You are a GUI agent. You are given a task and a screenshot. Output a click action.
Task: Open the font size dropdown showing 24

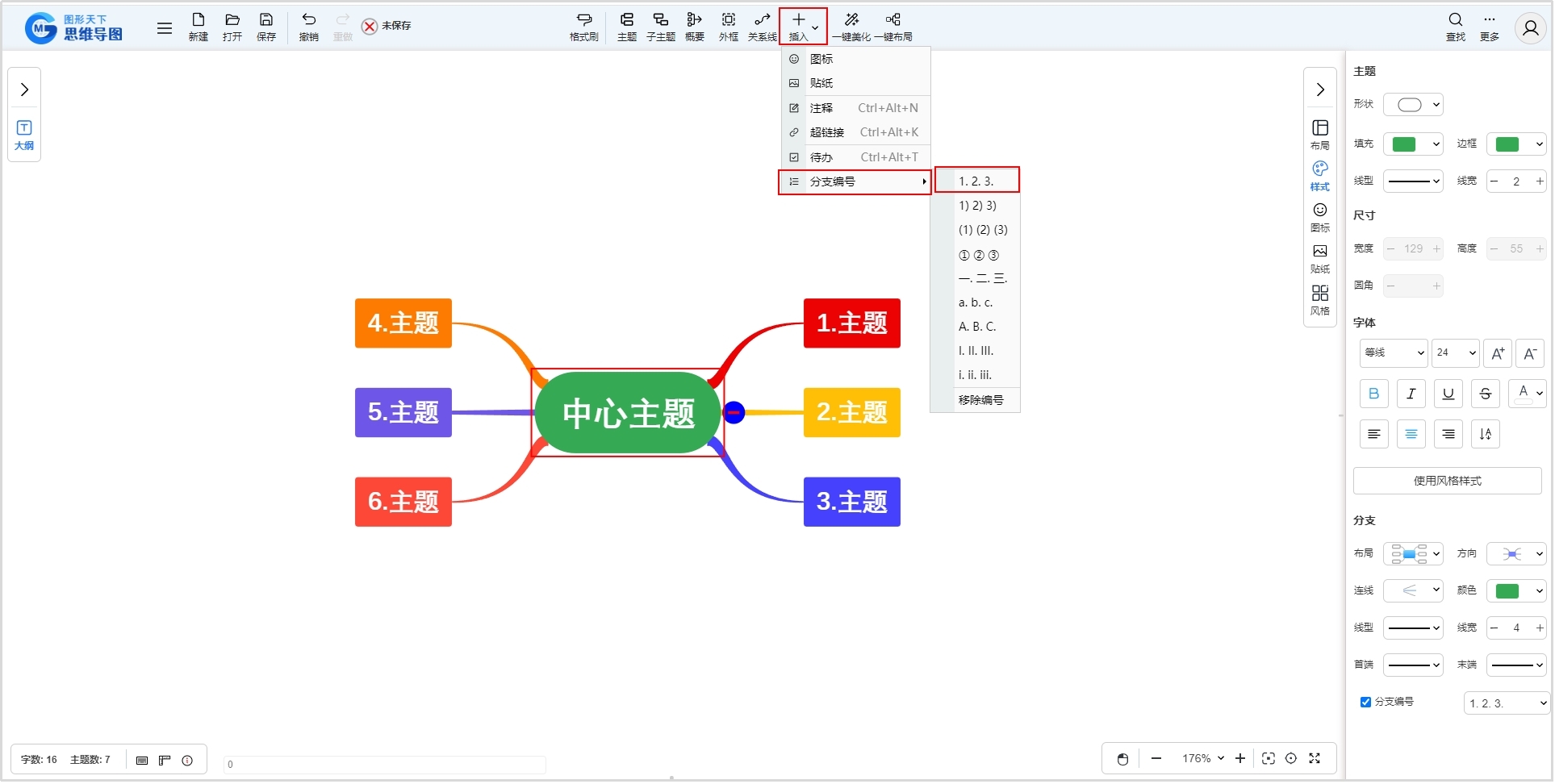pos(1456,352)
